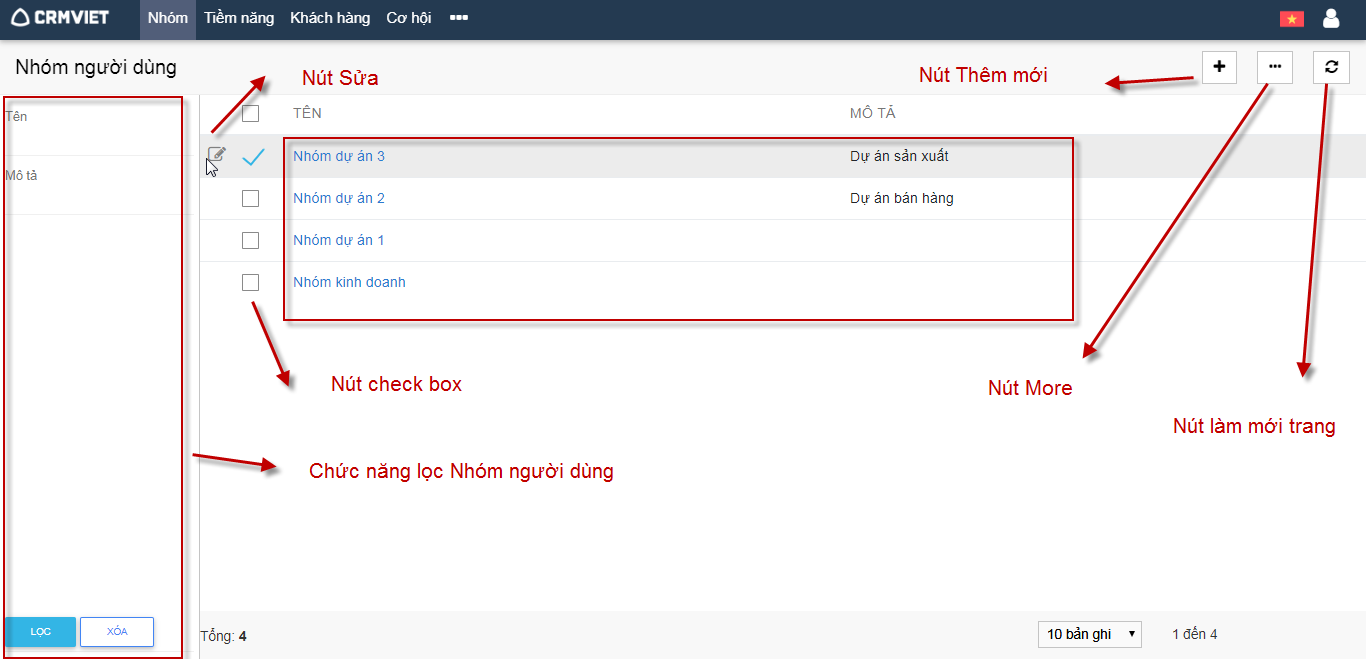
Task: Click the edit pencil icon for Nhóm dự án 3
Action: tap(216, 155)
